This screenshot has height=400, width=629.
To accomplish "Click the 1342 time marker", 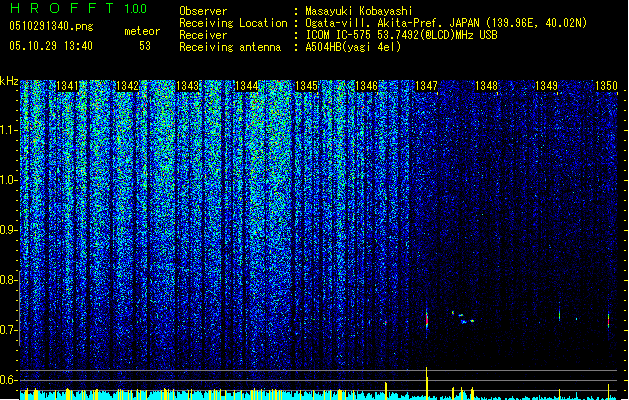I will pos(127,86).
